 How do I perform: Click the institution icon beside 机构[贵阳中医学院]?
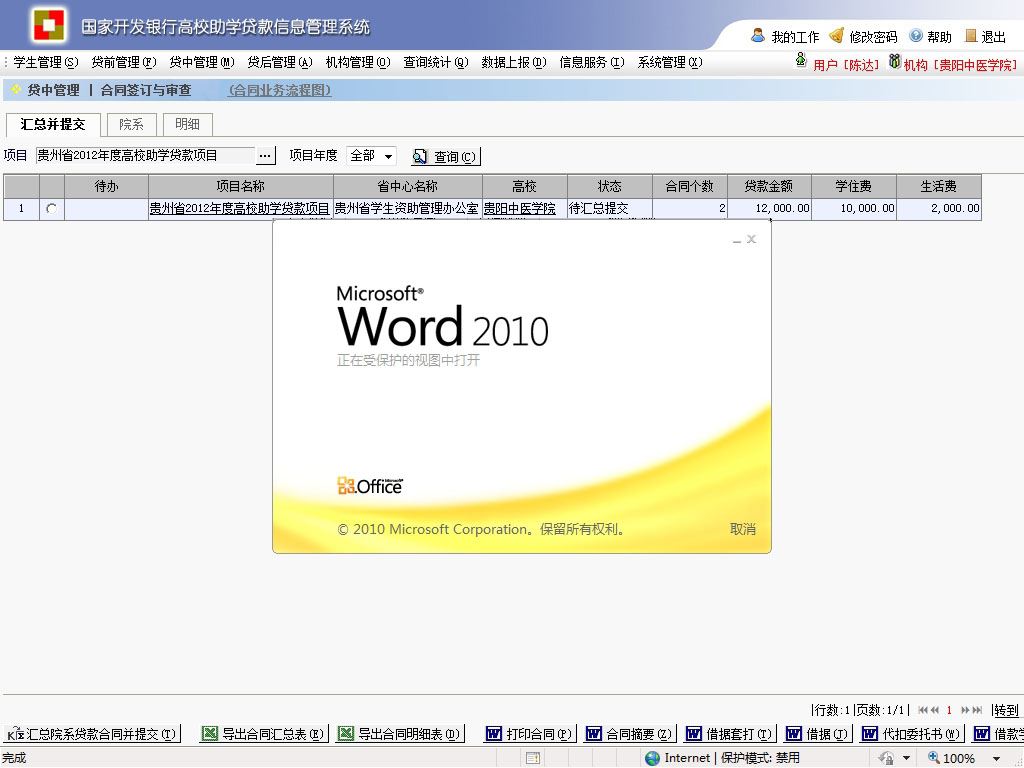click(895, 61)
